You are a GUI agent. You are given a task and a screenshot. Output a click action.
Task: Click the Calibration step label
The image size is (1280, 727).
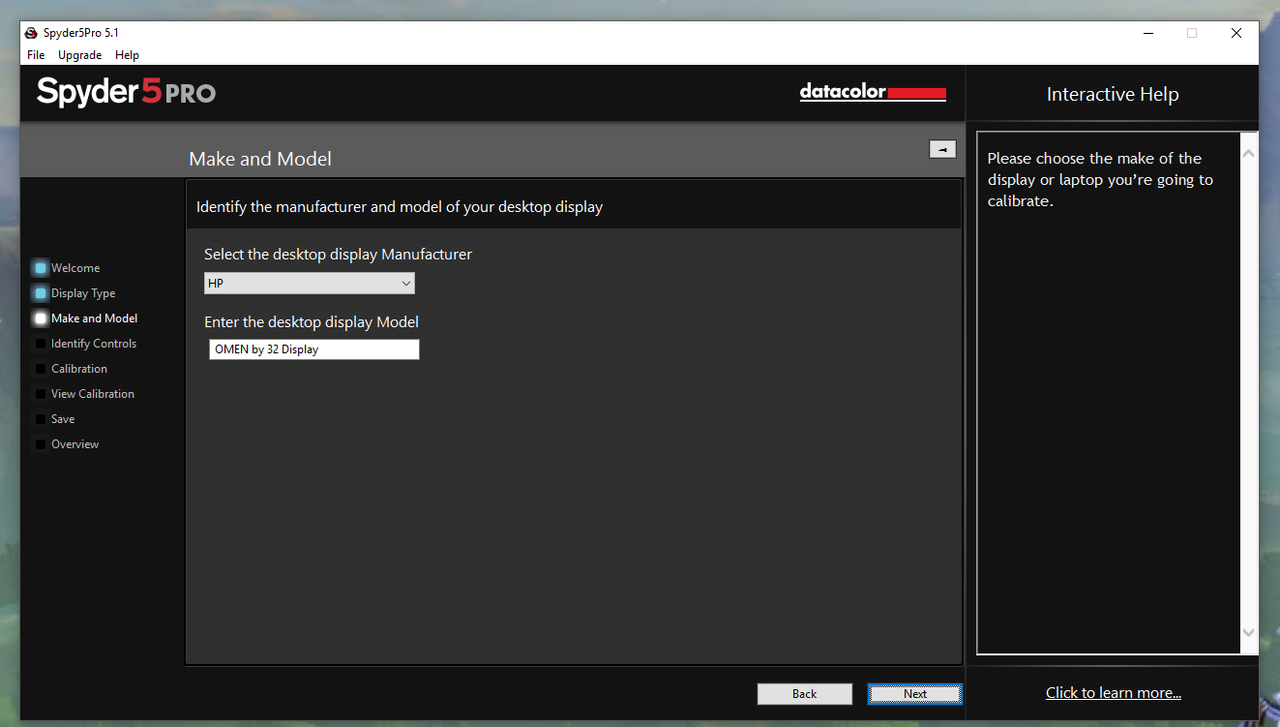79,369
